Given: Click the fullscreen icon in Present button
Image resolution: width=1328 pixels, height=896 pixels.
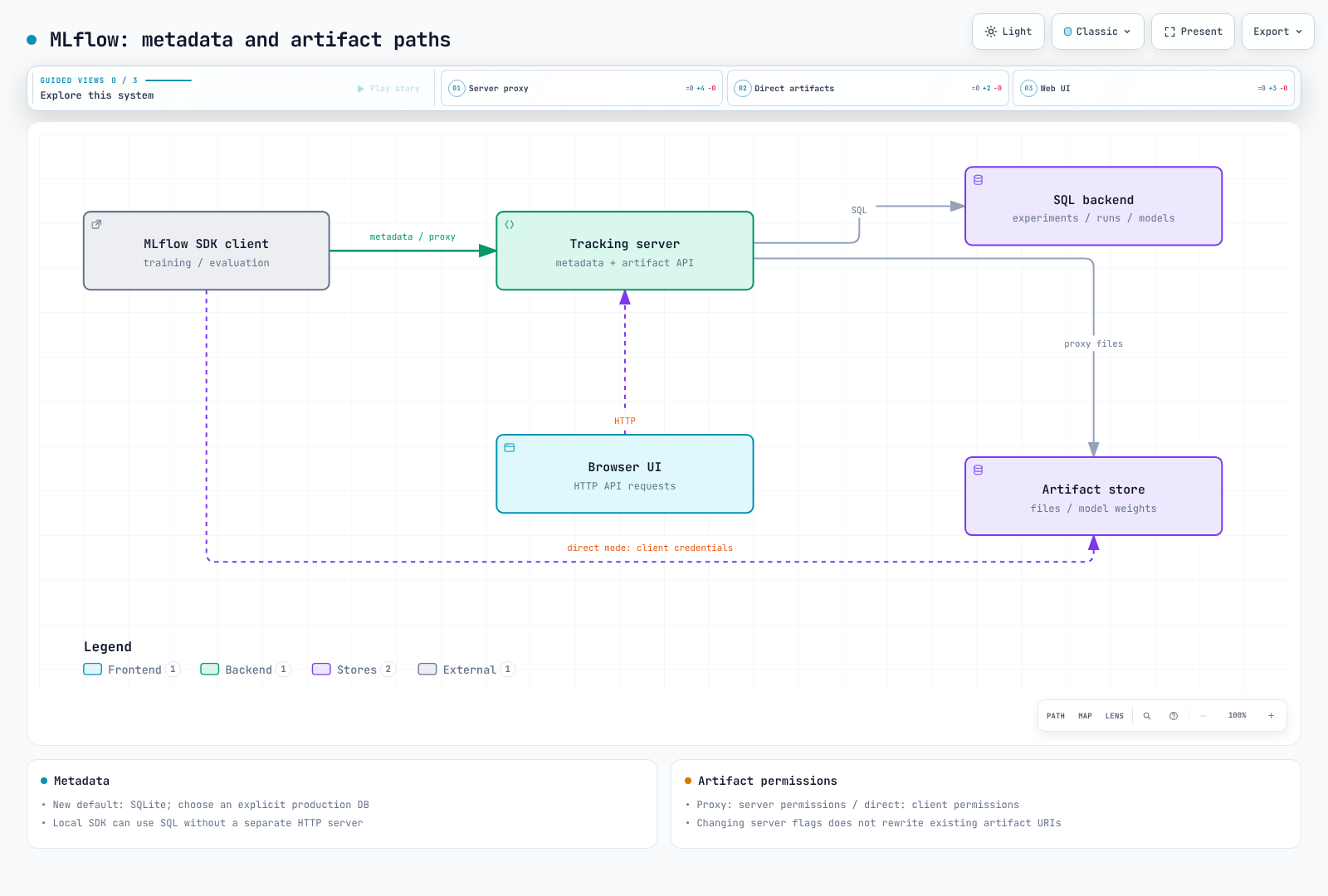Looking at the screenshot, I should point(1169,32).
